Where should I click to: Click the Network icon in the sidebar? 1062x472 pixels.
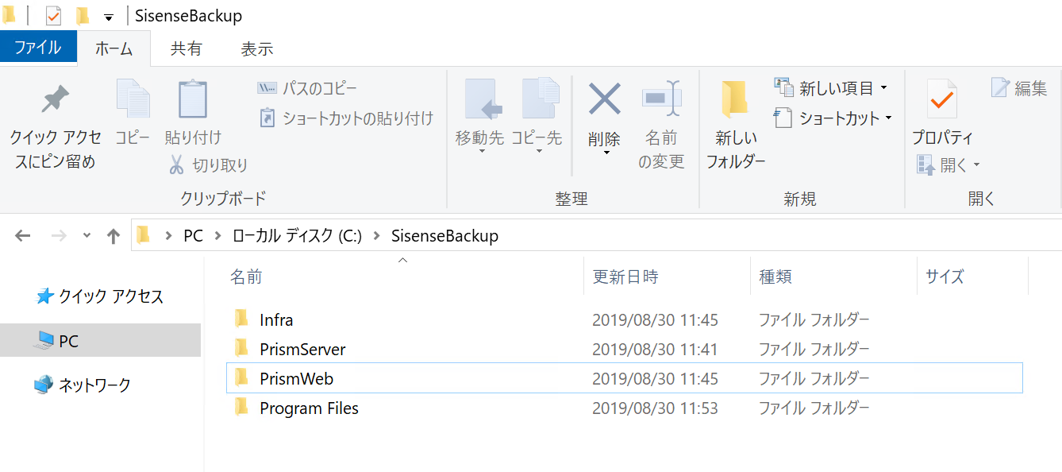pos(43,385)
